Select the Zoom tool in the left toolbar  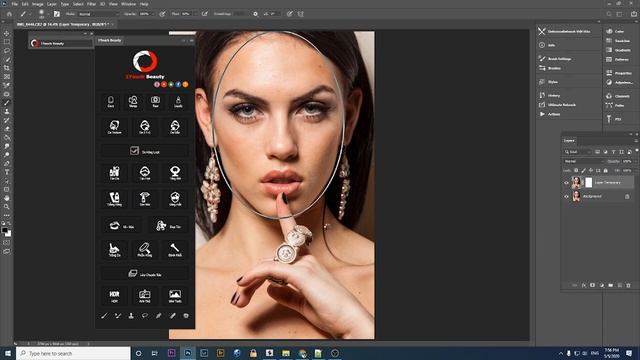tap(7, 207)
